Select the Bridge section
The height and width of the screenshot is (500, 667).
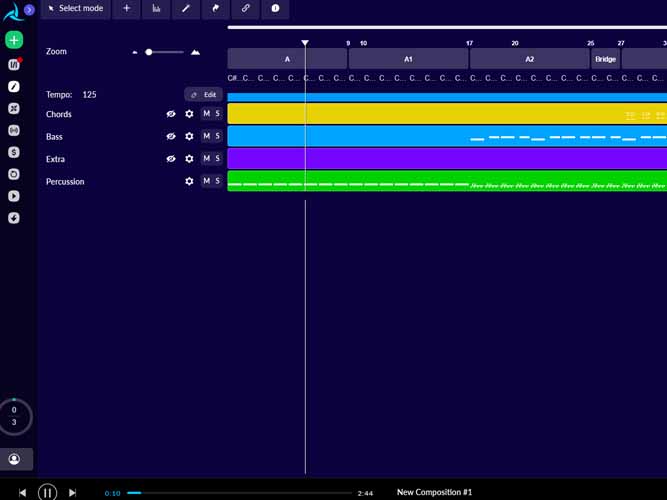pos(605,59)
